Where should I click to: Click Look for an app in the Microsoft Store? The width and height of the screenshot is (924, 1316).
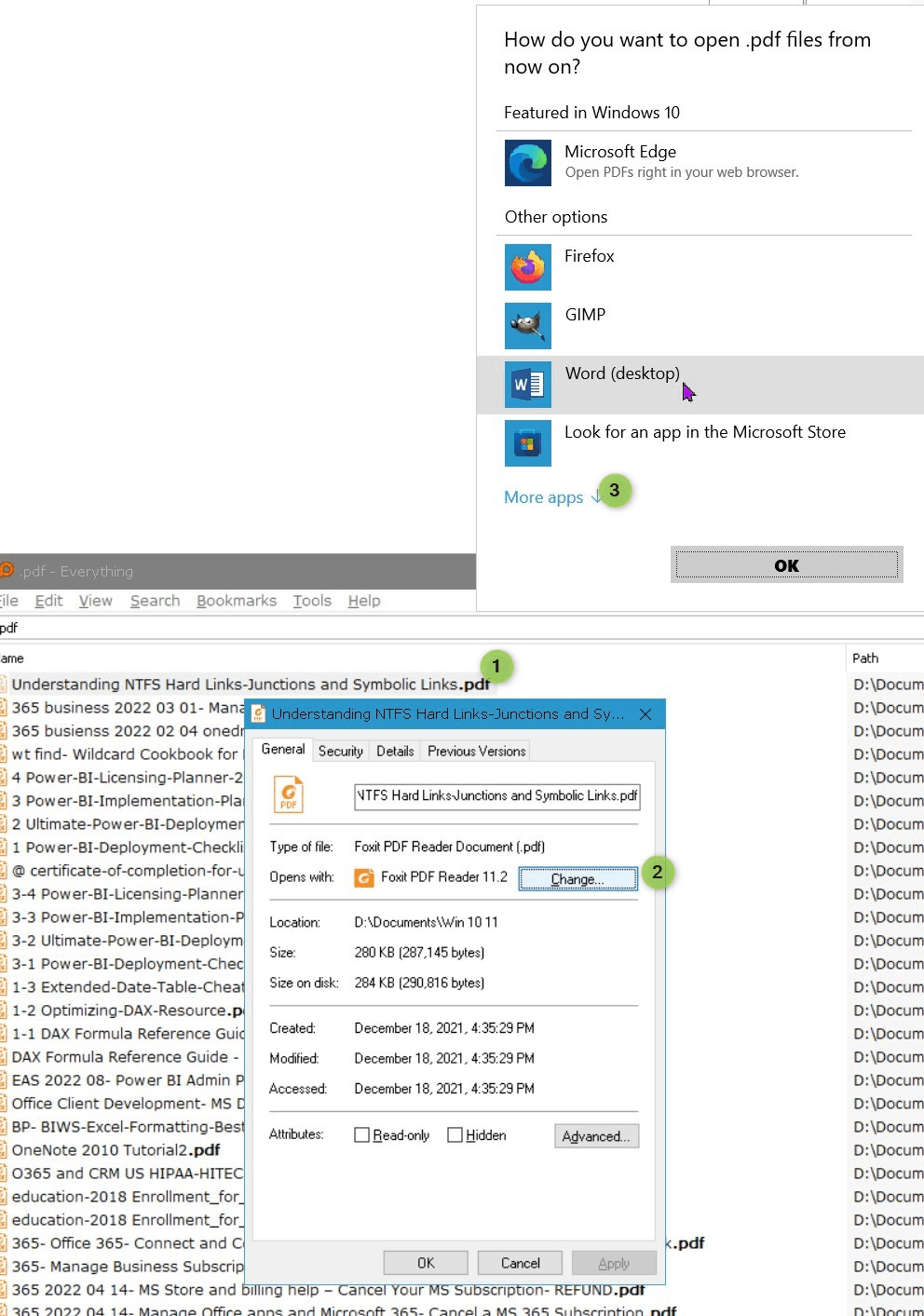[705, 432]
